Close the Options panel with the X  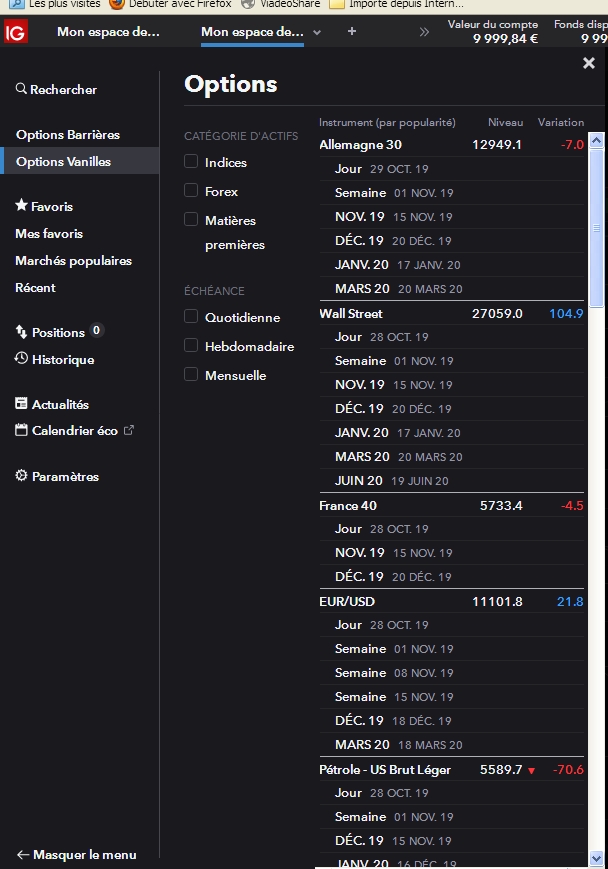(589, 63)
